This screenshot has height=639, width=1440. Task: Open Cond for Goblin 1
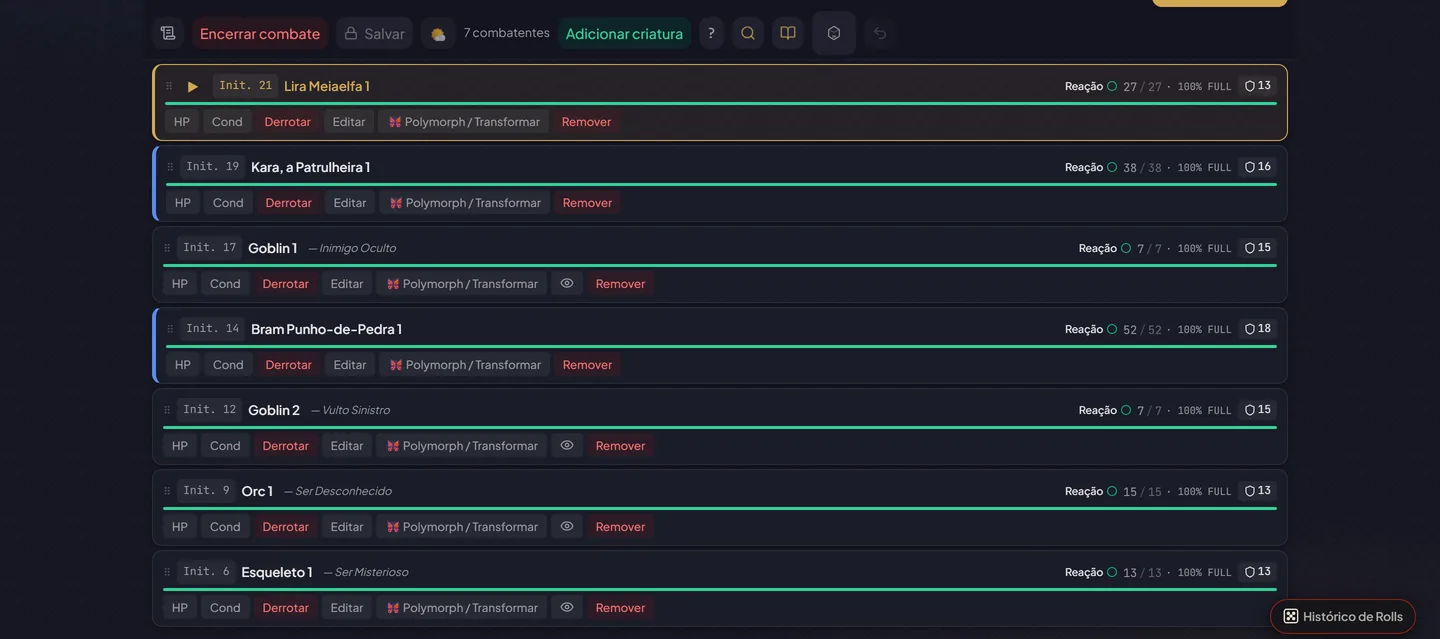point(225,283)
